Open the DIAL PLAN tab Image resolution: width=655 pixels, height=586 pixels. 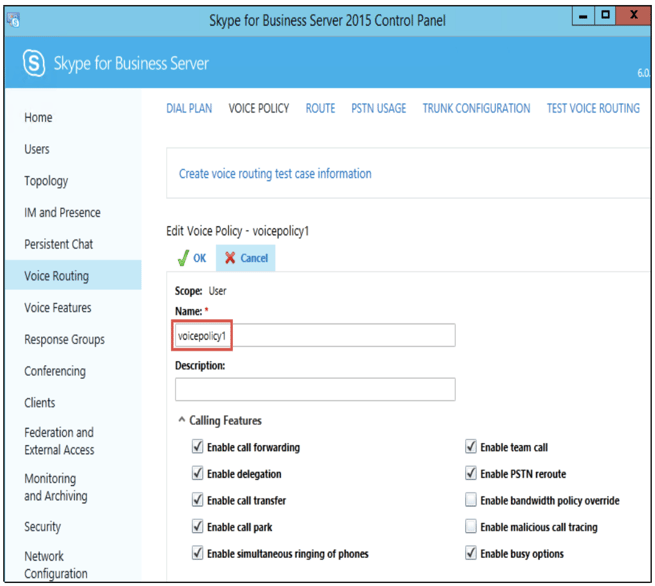pyautogui.click(x=189, y=109)
